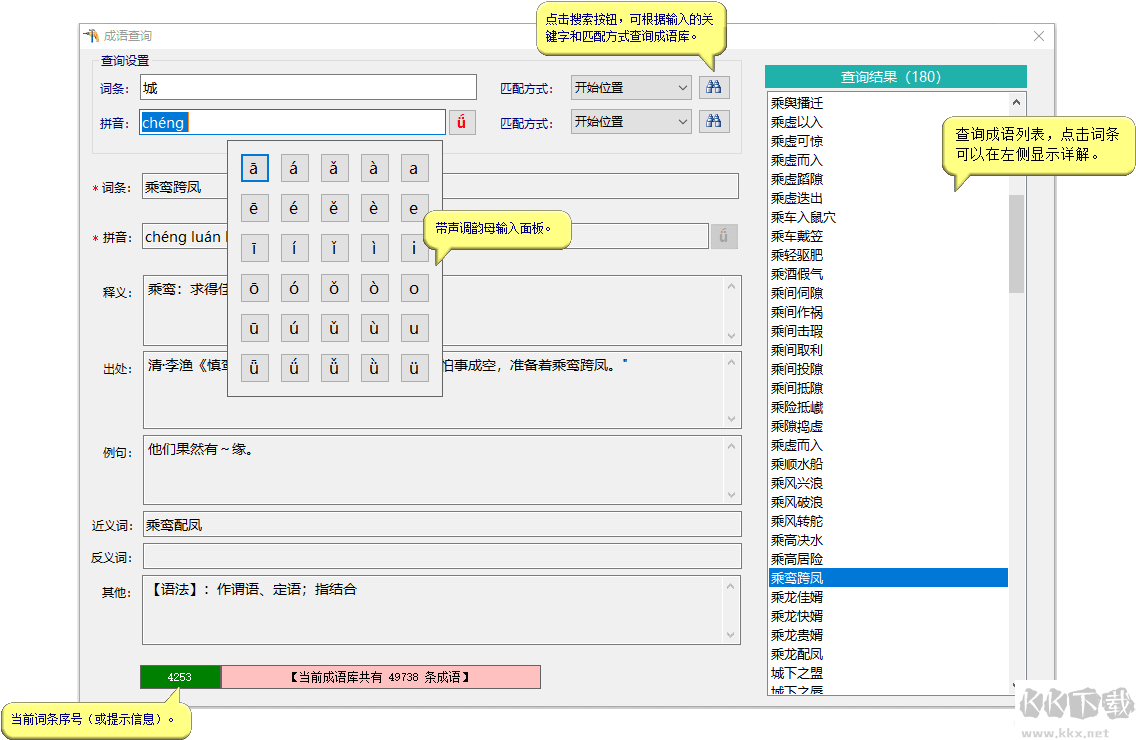
Task: Select ě on the tone vowel panel
Action: coord(334,207)
